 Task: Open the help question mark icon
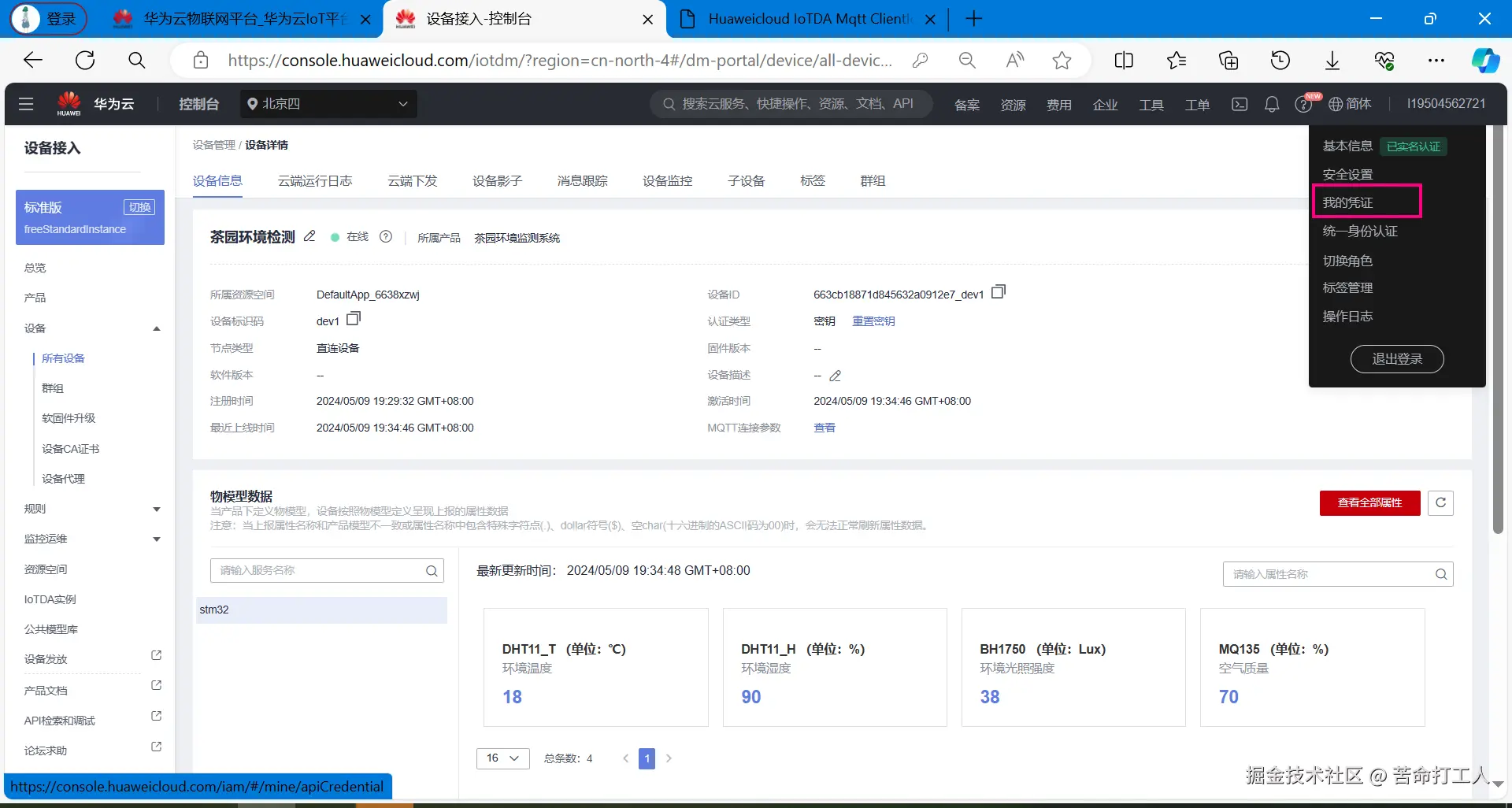coord(1303,103)
